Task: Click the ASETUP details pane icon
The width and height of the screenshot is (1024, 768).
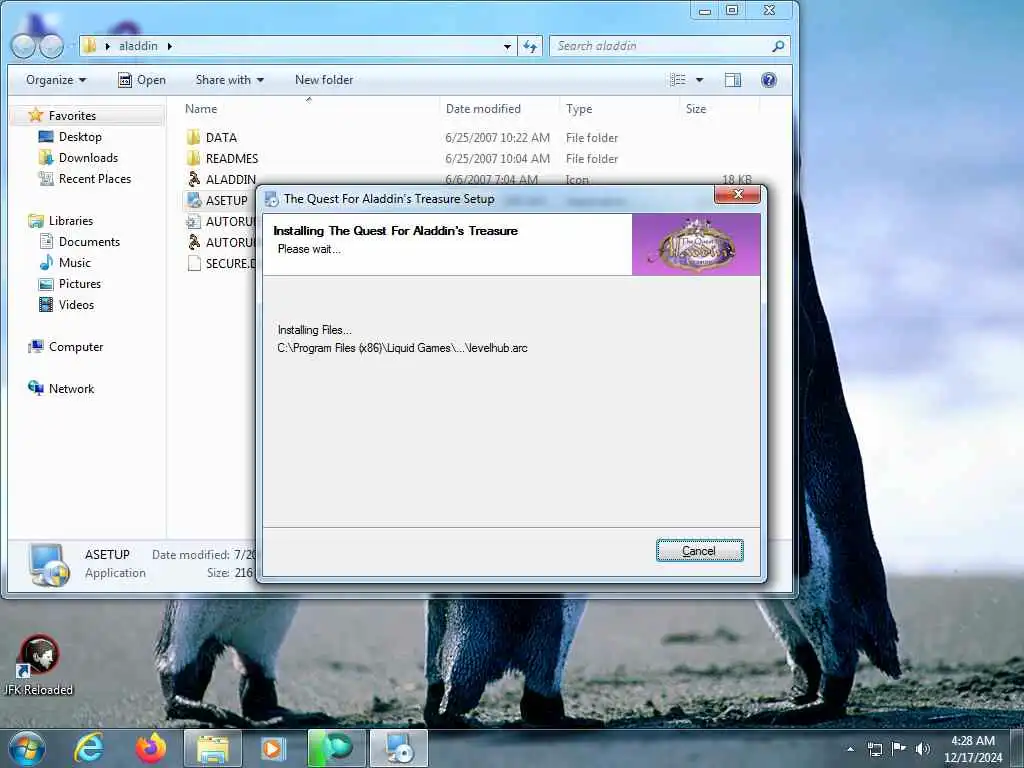Action: pyautogui.click(x=49, y=564)
